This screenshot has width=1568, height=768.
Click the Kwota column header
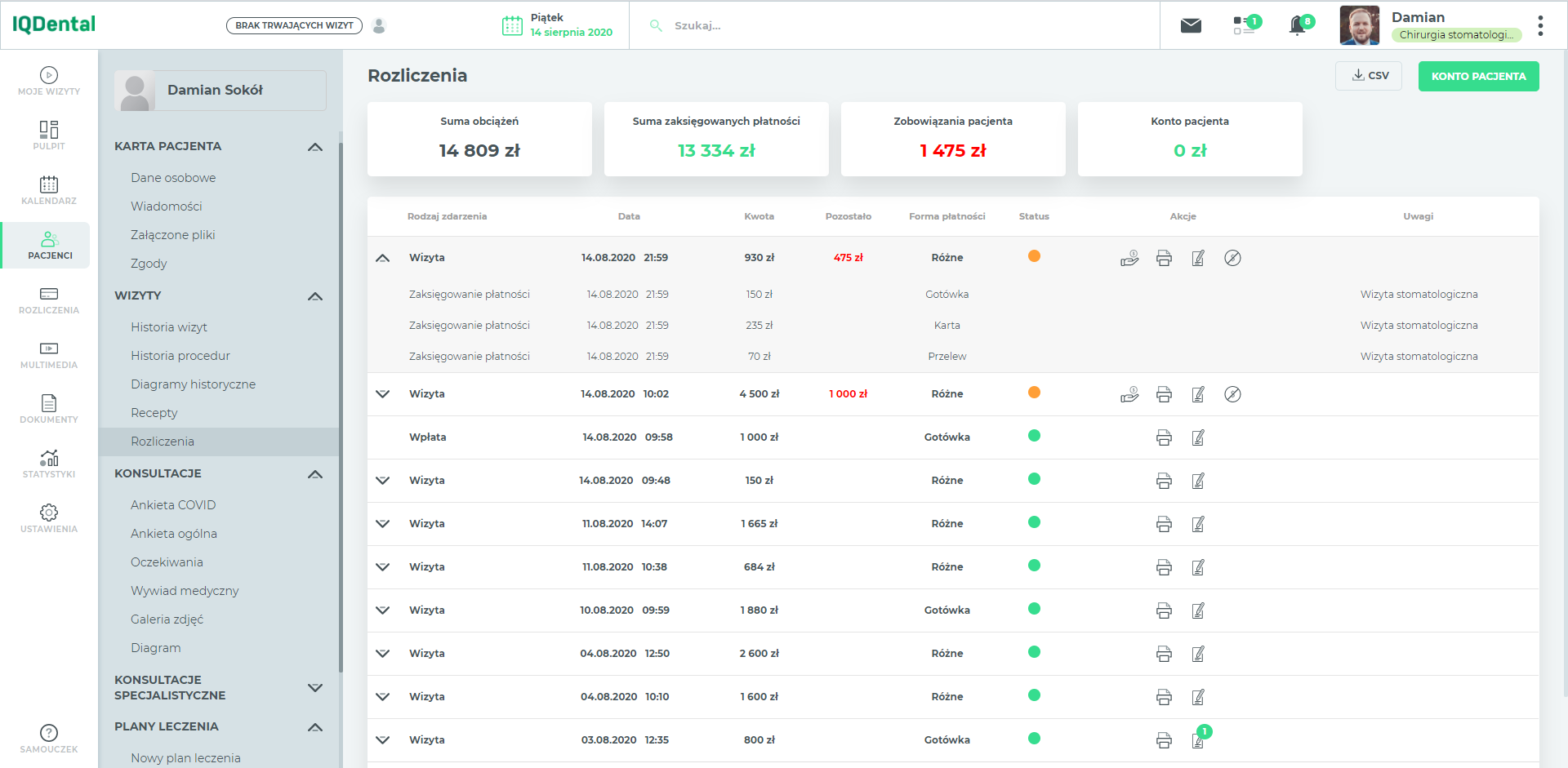[x=759, y=216]
